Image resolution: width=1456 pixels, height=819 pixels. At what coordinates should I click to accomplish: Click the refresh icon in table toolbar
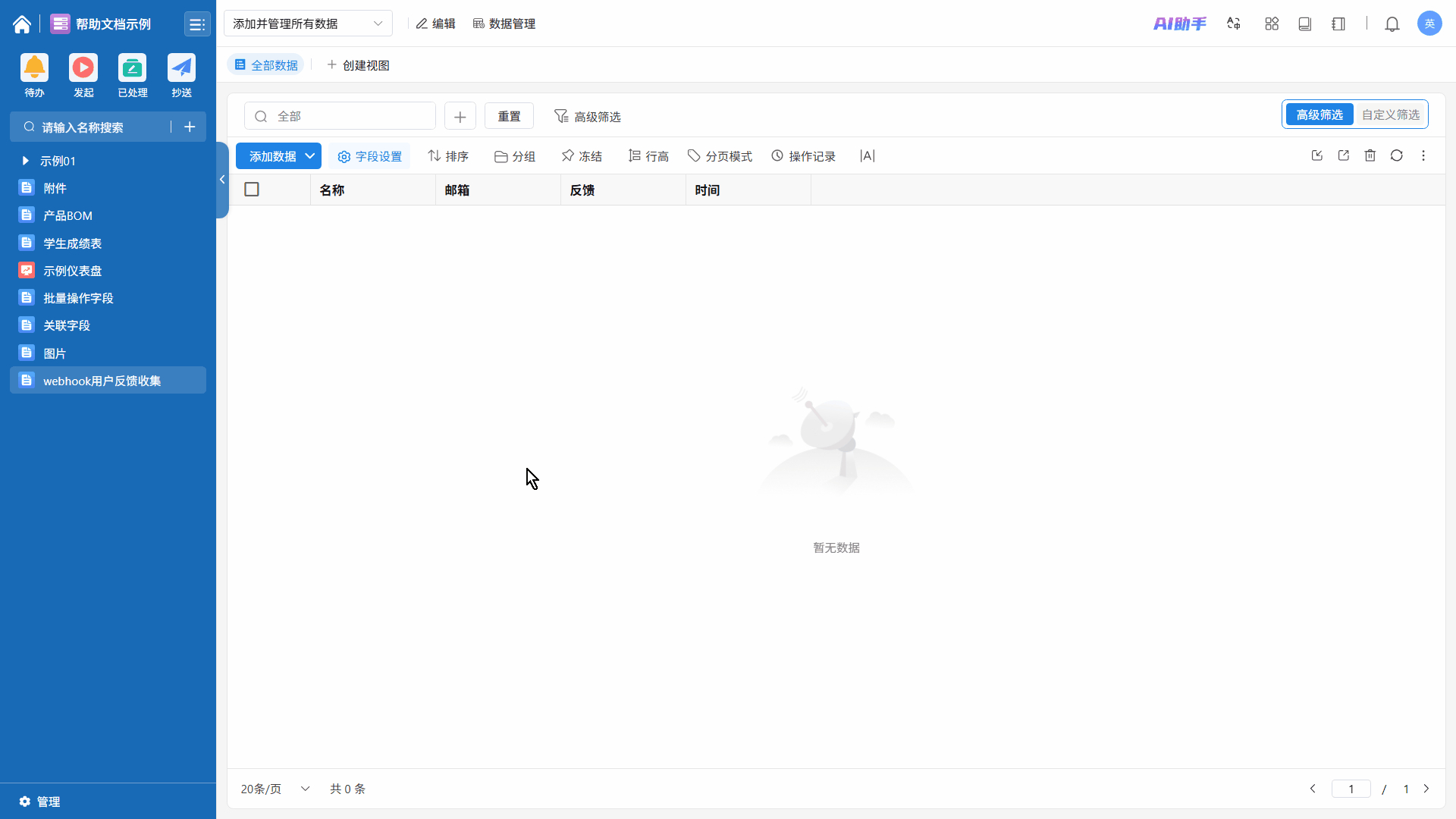(1396, 155)
